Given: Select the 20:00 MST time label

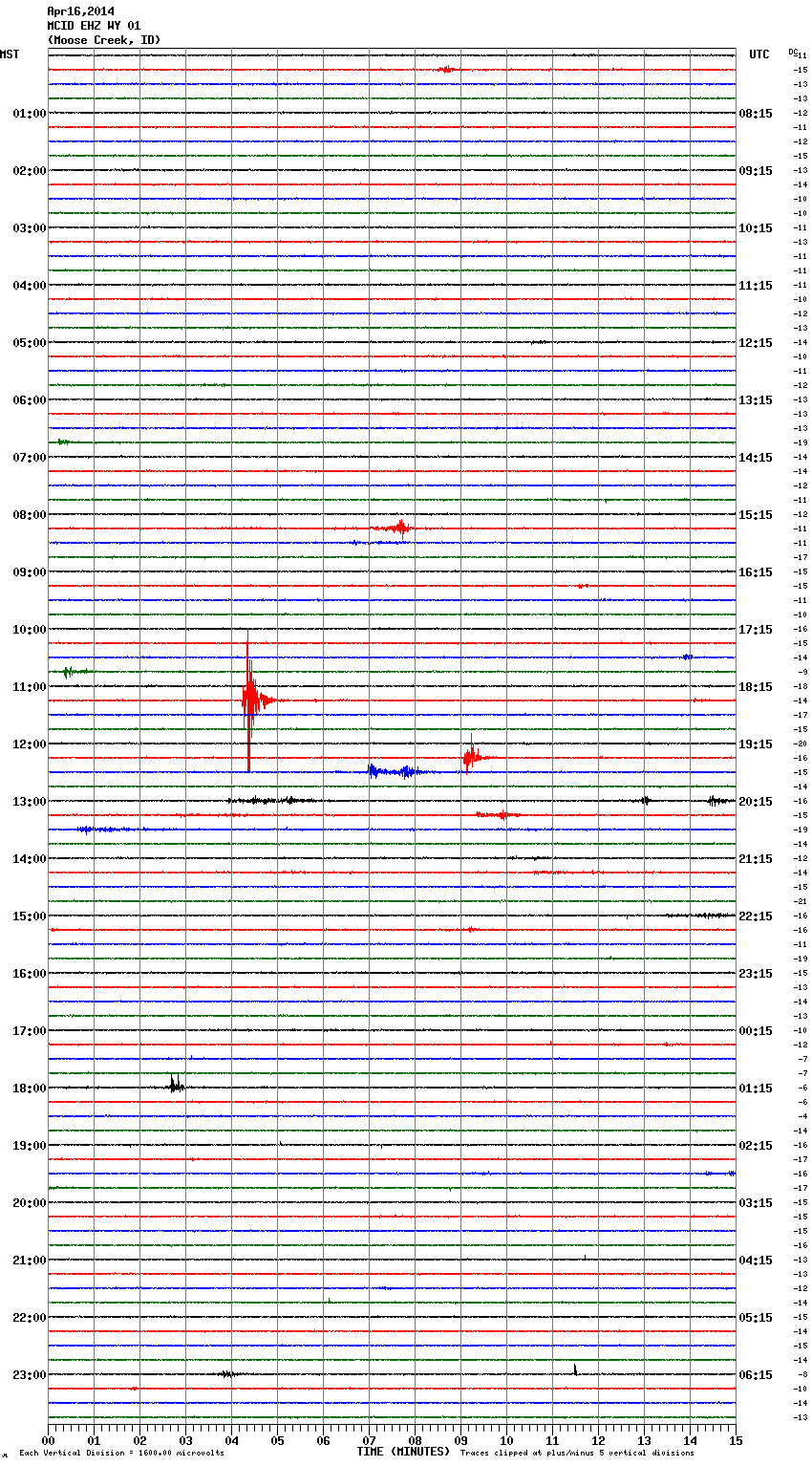Looking at the screenshot, I should pyautogui.click(x=29, y=1203).
